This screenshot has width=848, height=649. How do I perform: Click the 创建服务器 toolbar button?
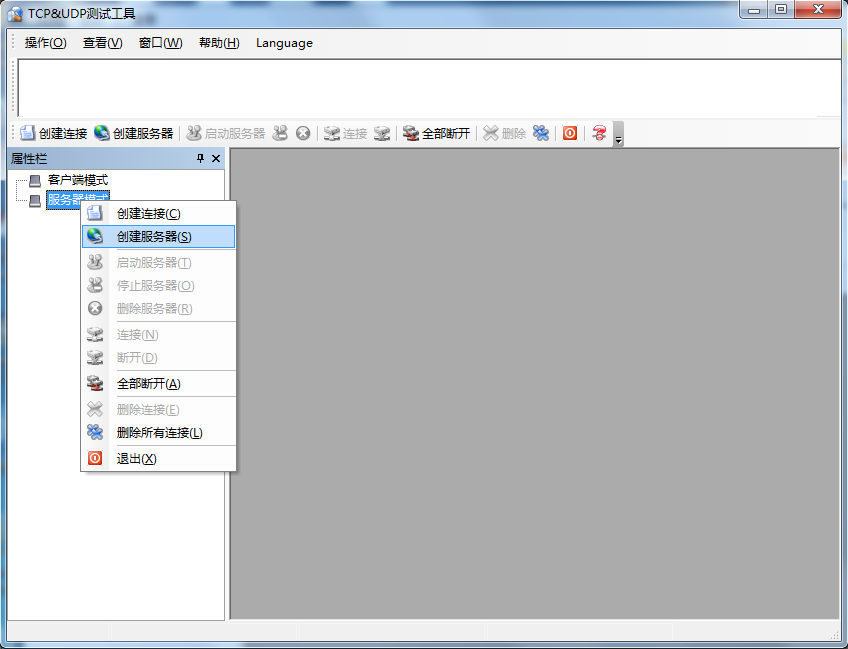tap(133, 133)
